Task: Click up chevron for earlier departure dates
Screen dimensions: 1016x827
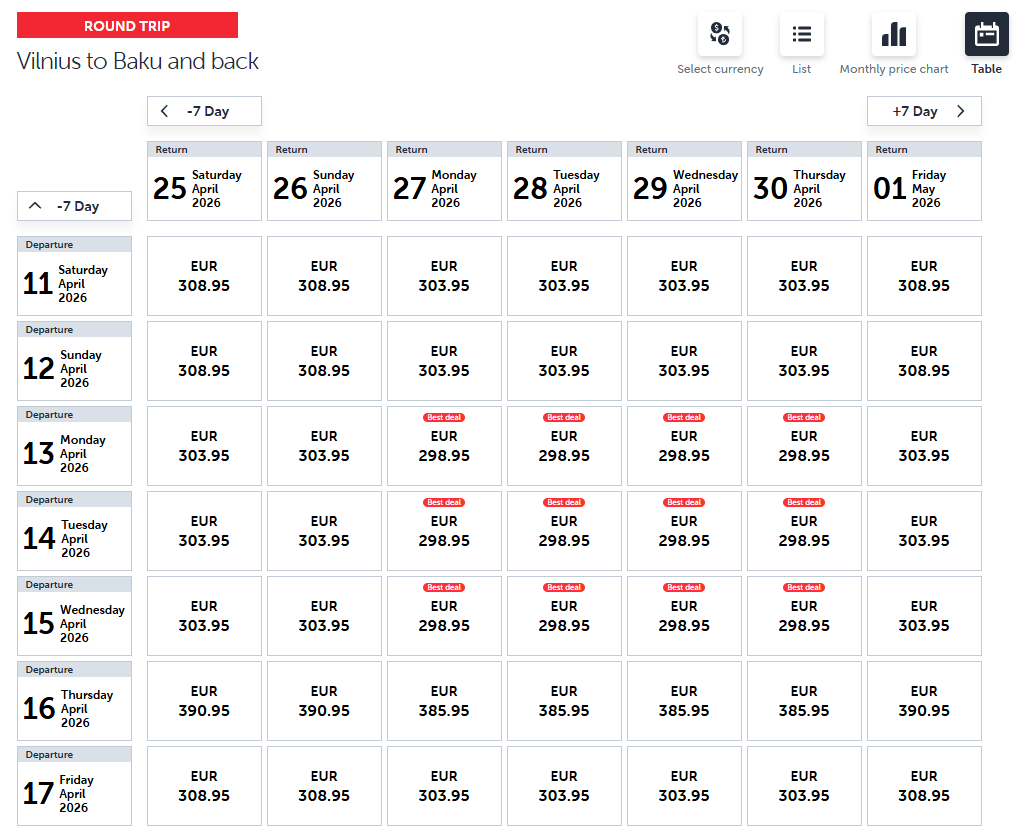Action: (x=36, y=206)
